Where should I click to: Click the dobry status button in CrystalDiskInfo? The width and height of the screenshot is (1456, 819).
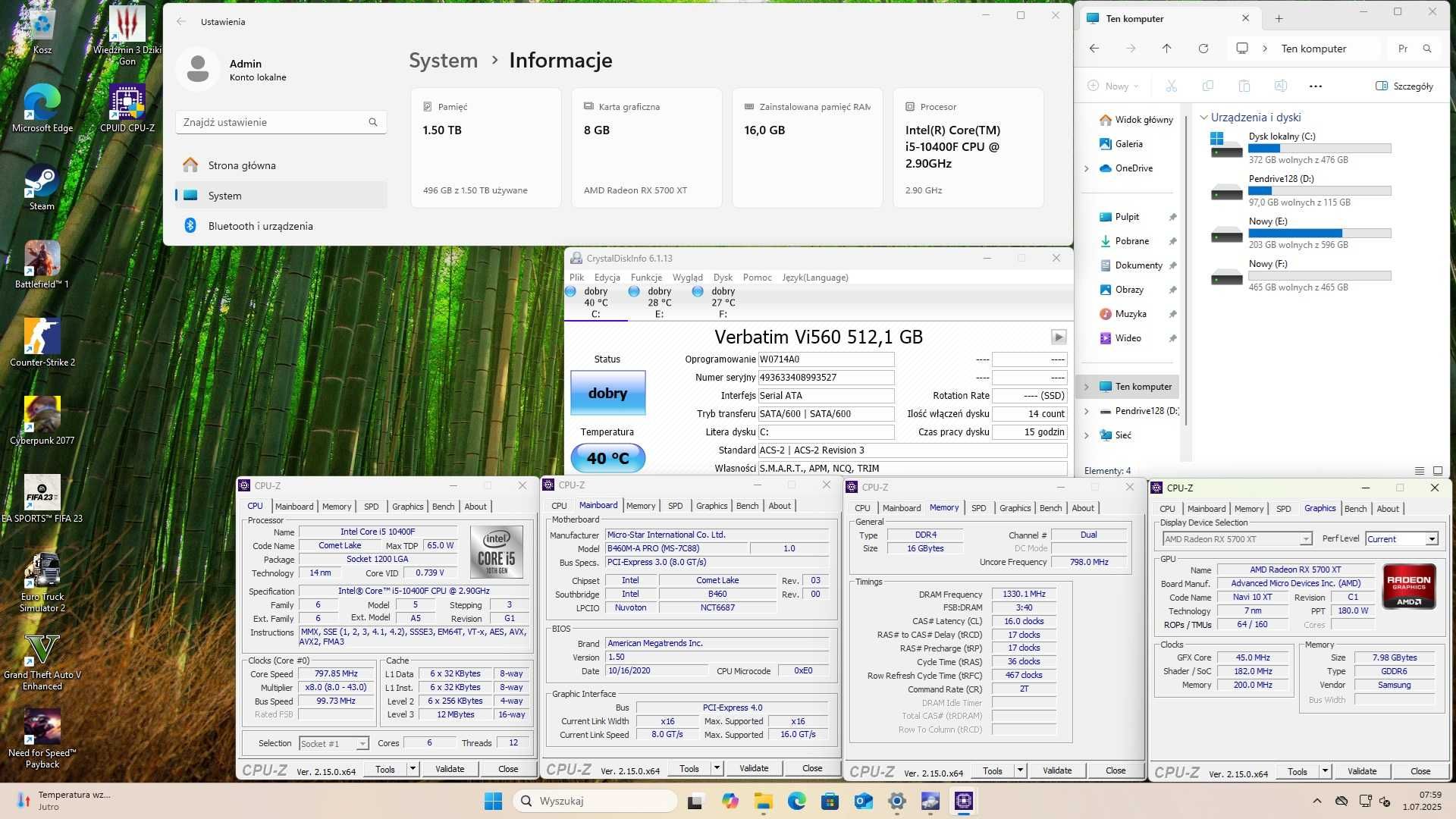click(x=607, y=393)
